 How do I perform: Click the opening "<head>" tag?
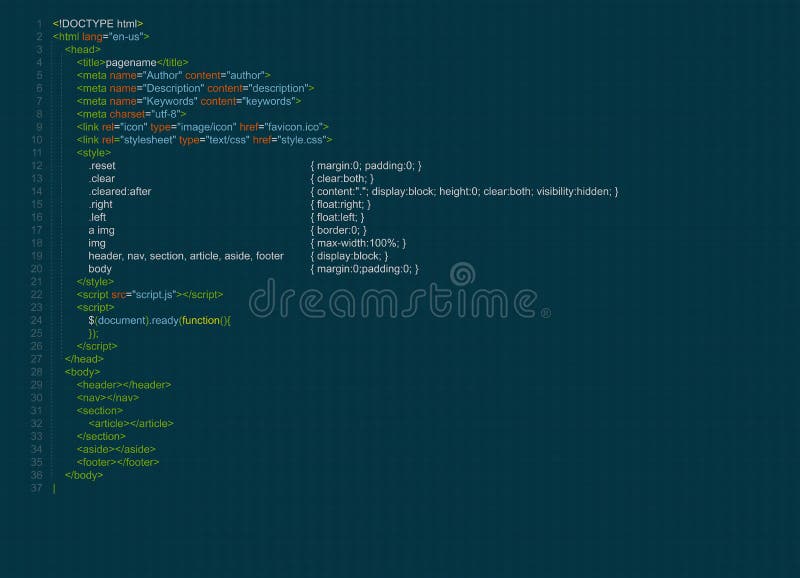[x=83, y=49]
